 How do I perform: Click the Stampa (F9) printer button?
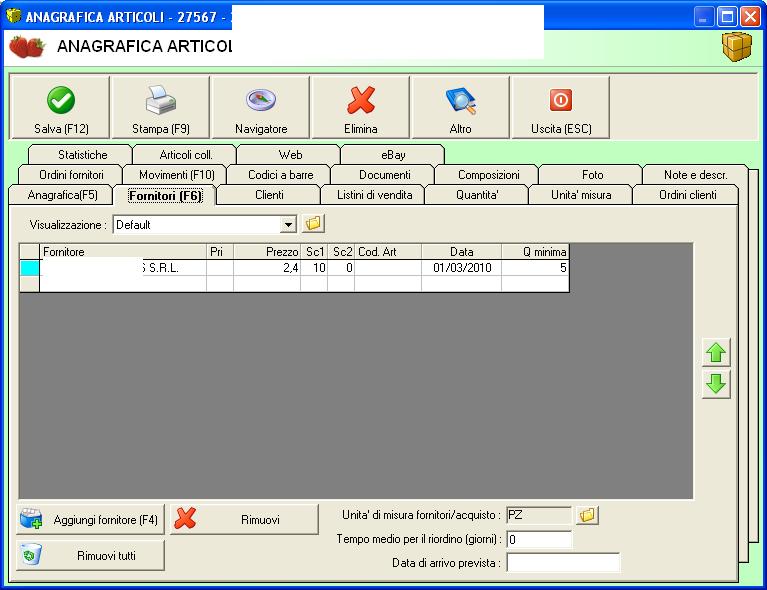(160, 108)
